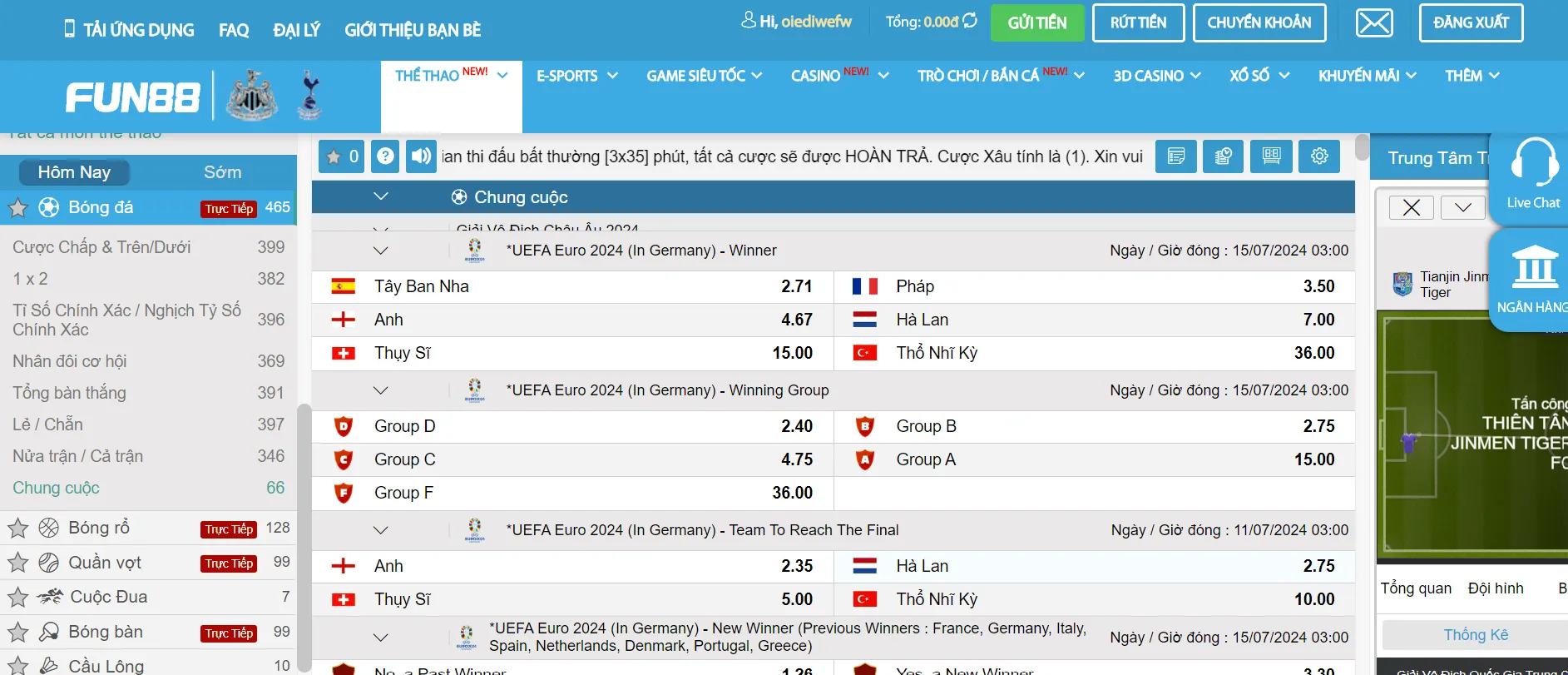
Task: Open the mail envelope inbox icon
Action: (x=1374, y=22)
